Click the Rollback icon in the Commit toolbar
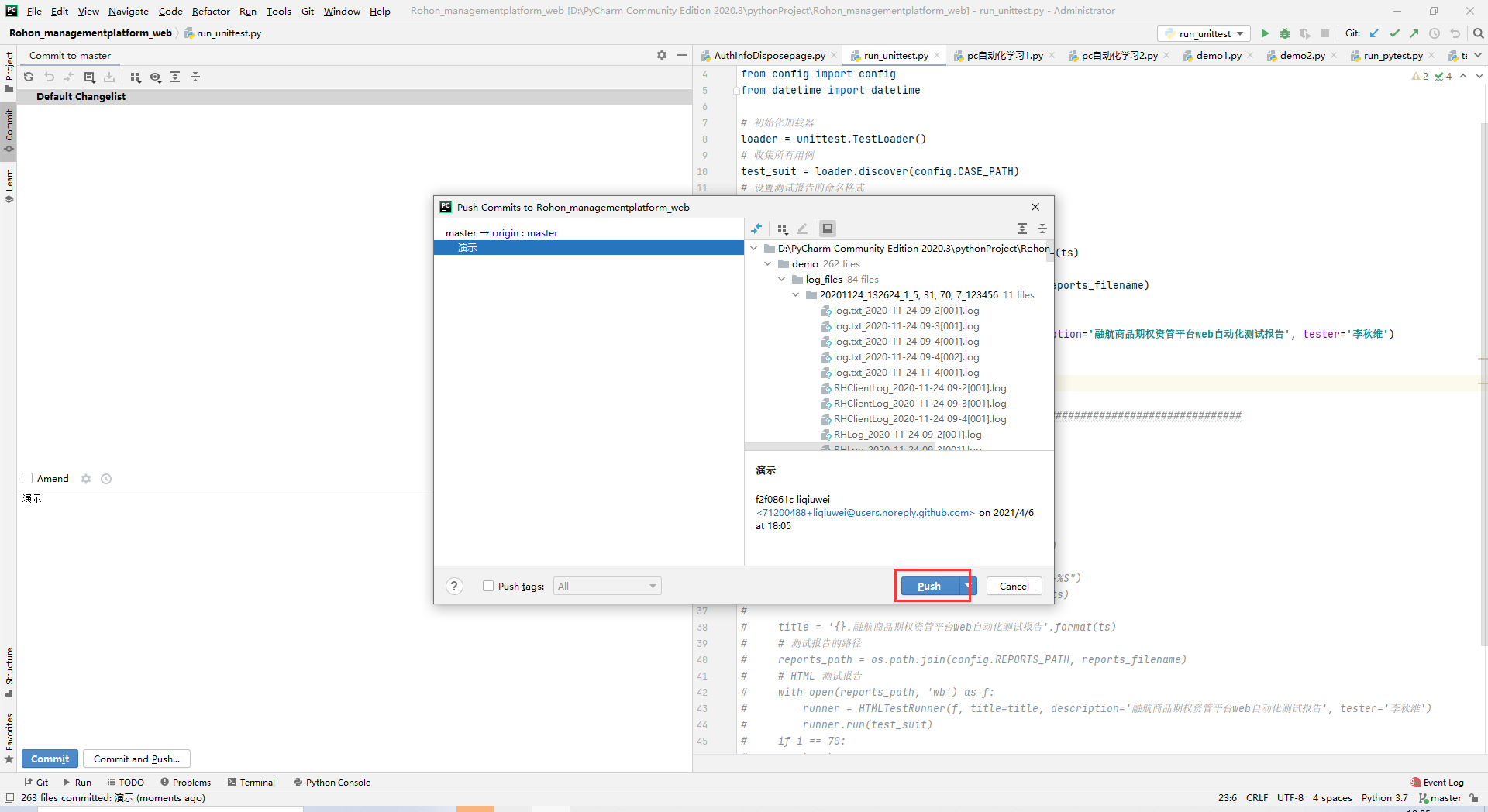The height and width of the screenshot is (812, 1488). click(x=49, y=77)
